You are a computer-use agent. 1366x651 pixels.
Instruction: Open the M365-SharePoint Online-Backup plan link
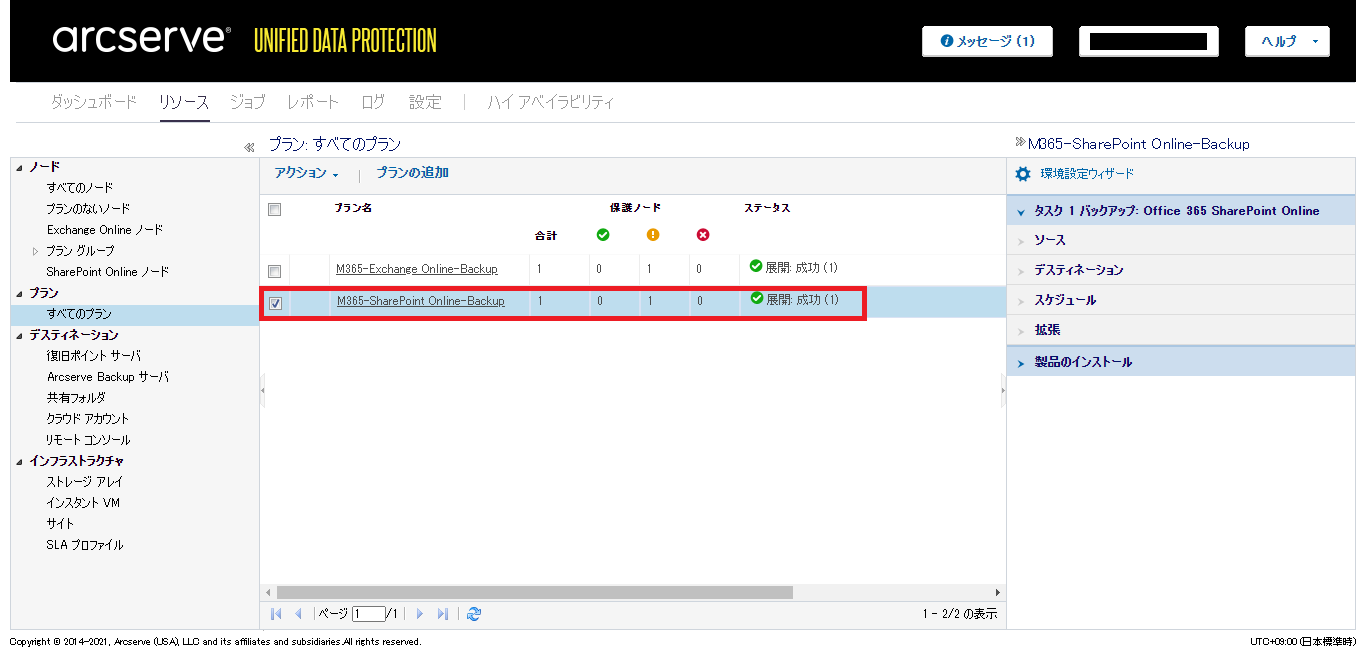[421, 301]
